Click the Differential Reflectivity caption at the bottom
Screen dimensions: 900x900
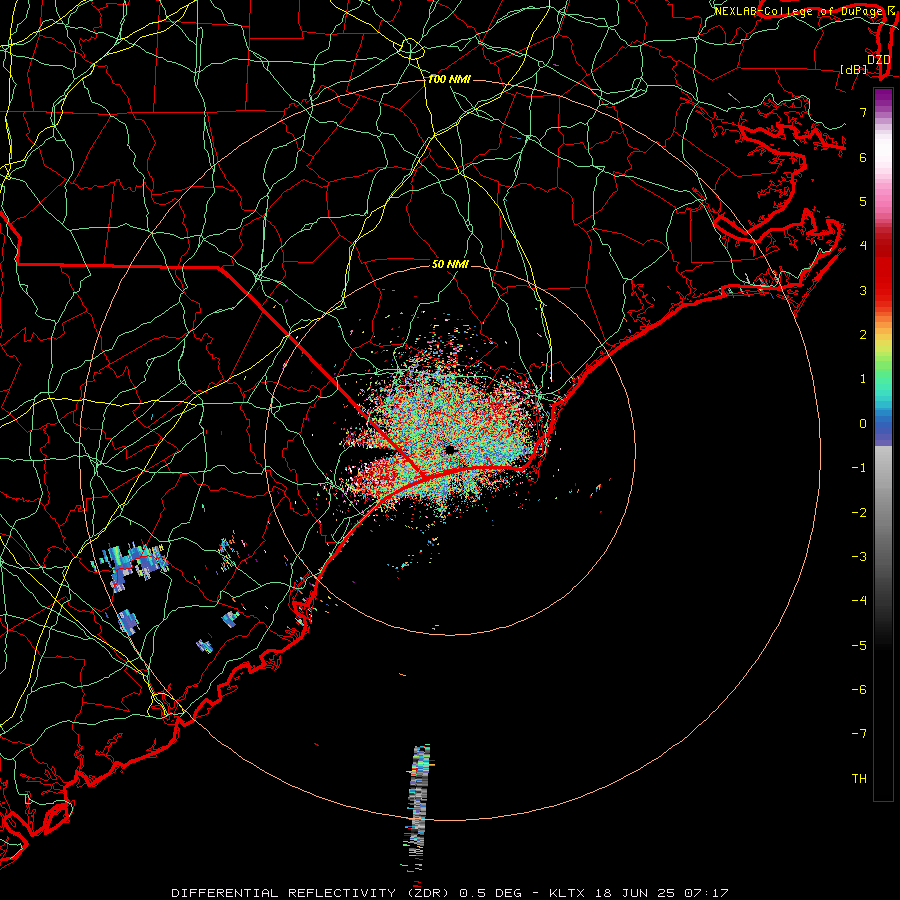pos(450,893)
